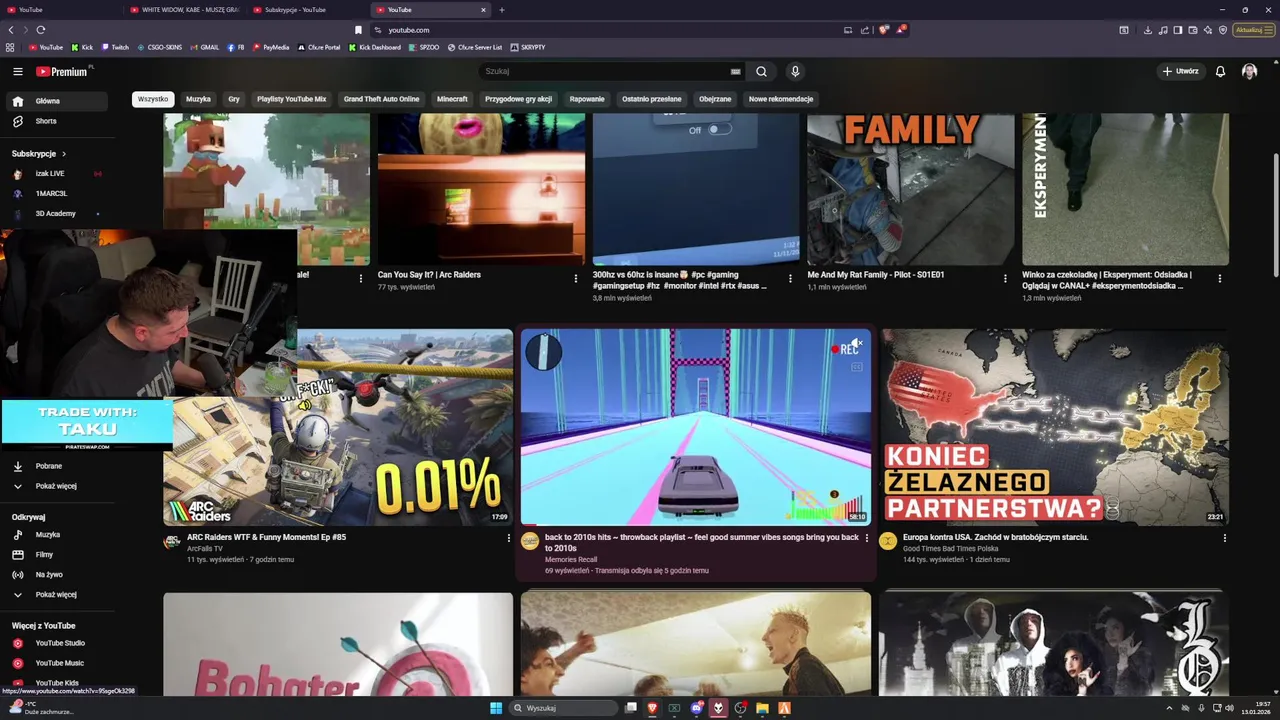Click the Utwórz create button

coord(1180,71)
